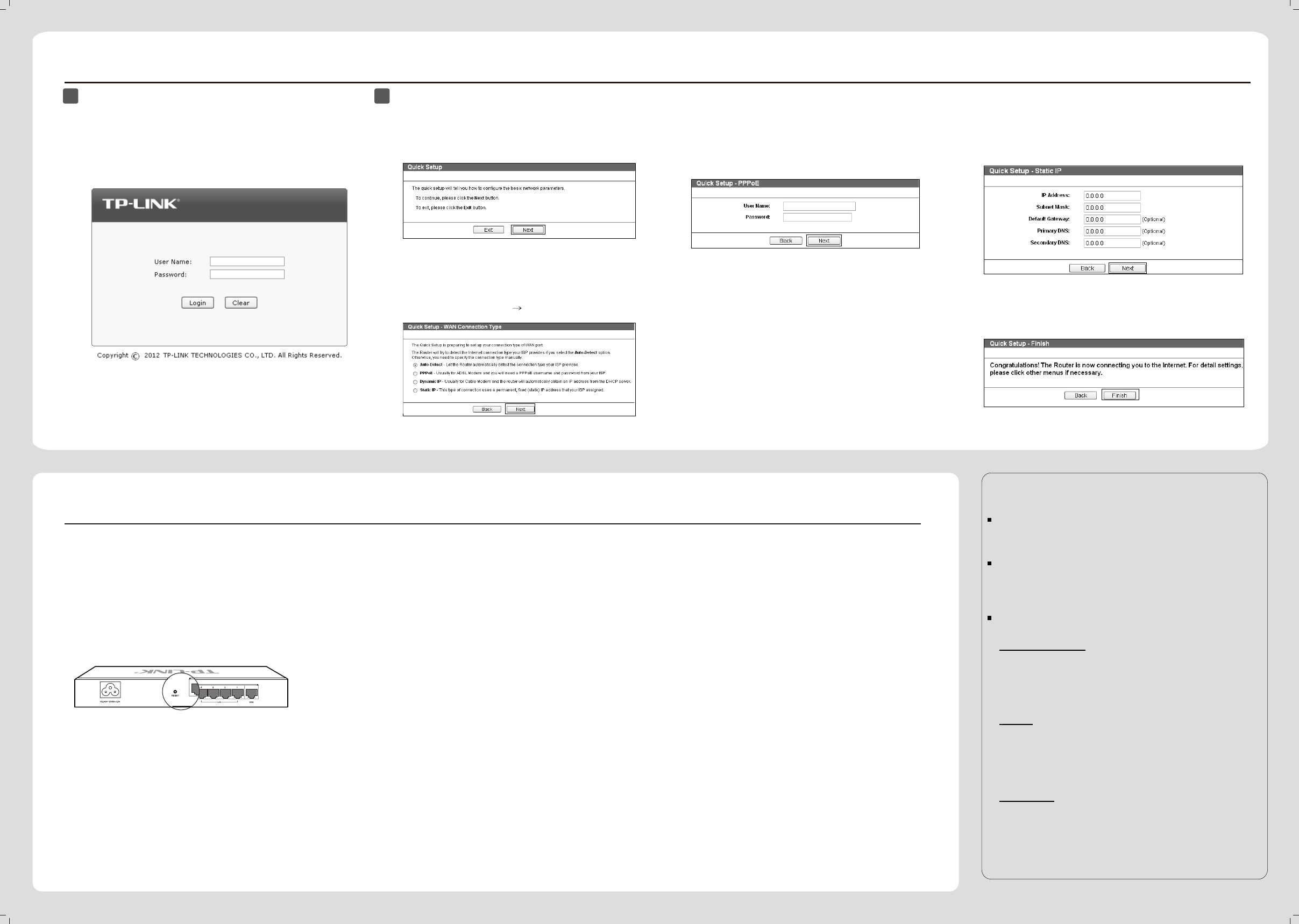Choose the Static IP radio option

[415, 390]
